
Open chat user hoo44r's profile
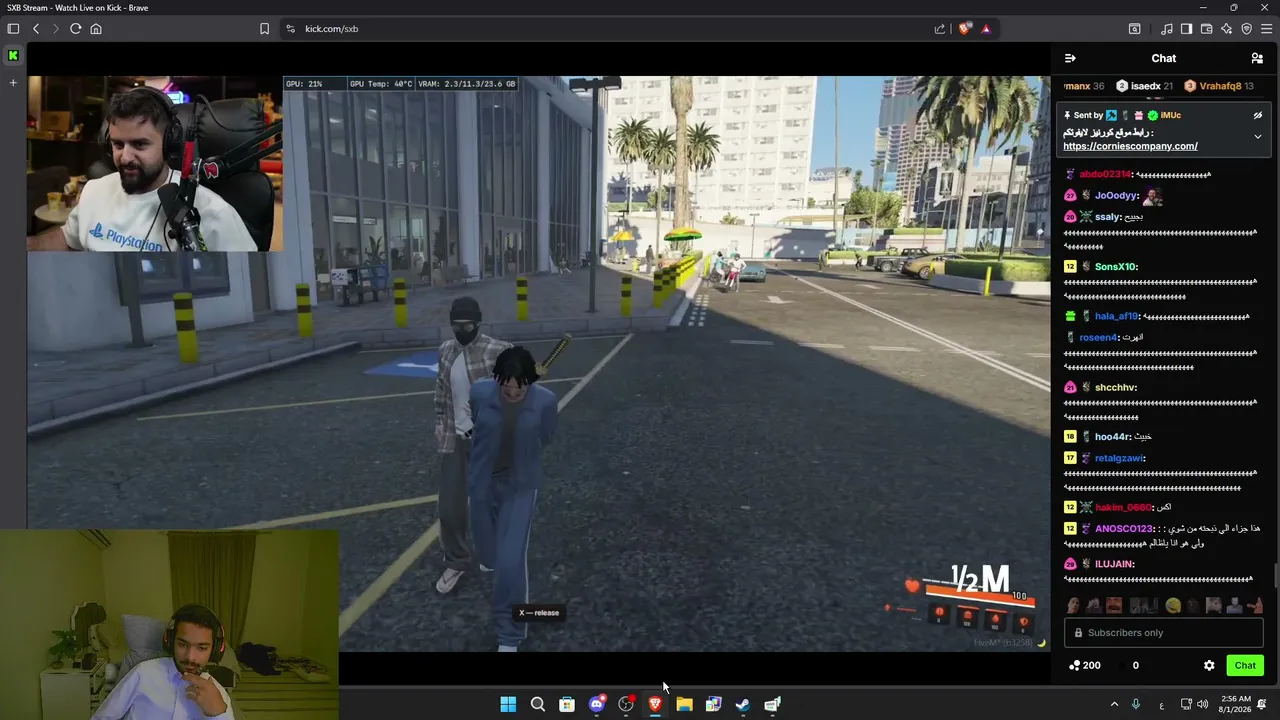point(1113,437)
